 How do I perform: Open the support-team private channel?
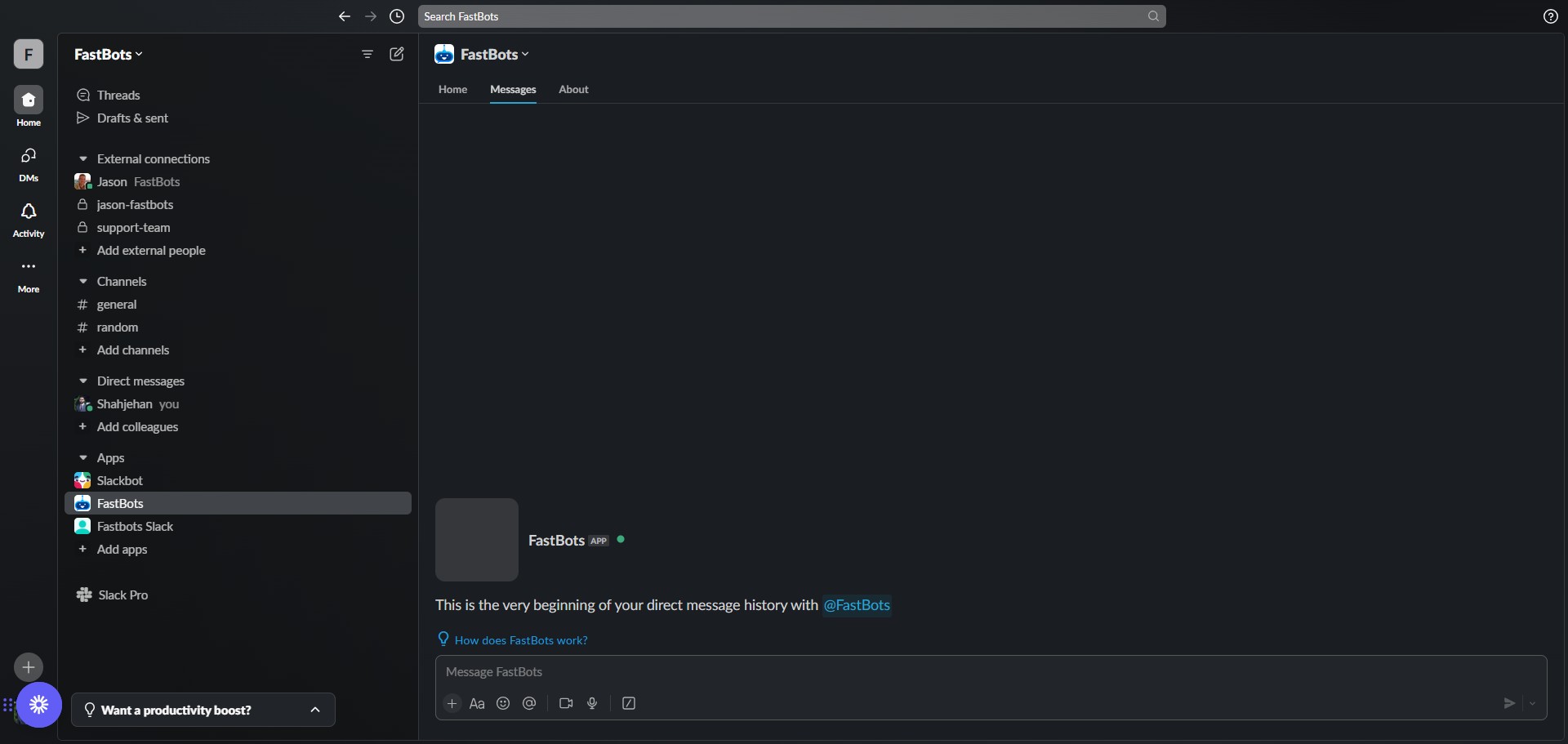tap(238, 227)
